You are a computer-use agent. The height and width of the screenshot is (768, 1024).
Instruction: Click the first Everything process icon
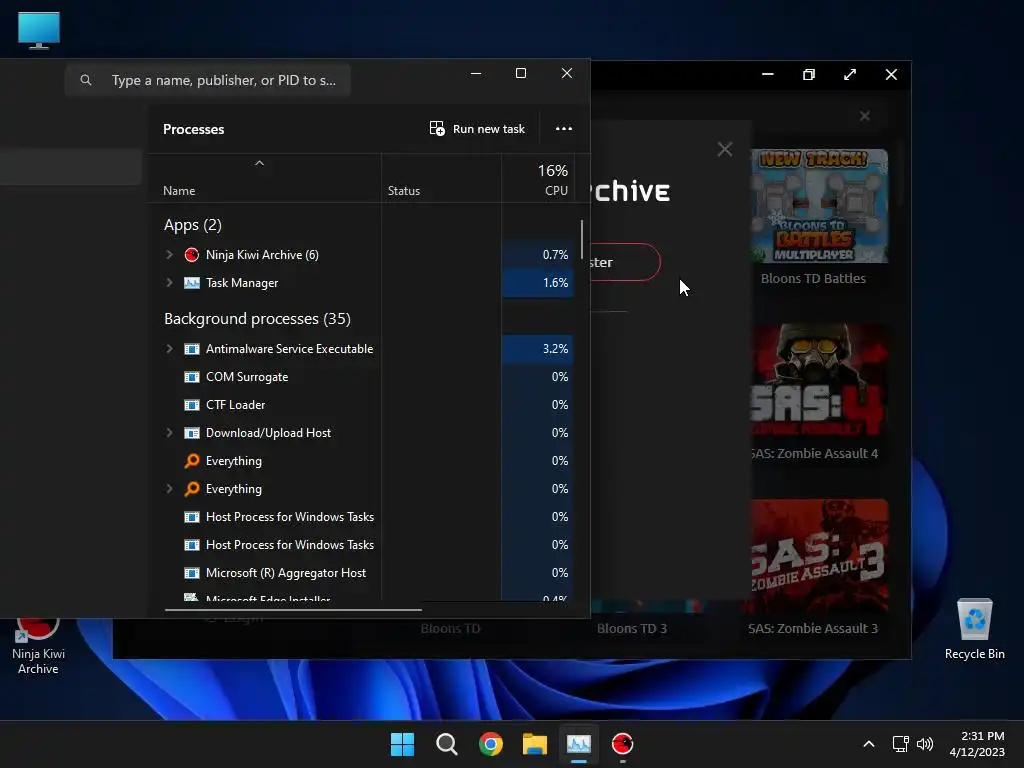(191, 461)
